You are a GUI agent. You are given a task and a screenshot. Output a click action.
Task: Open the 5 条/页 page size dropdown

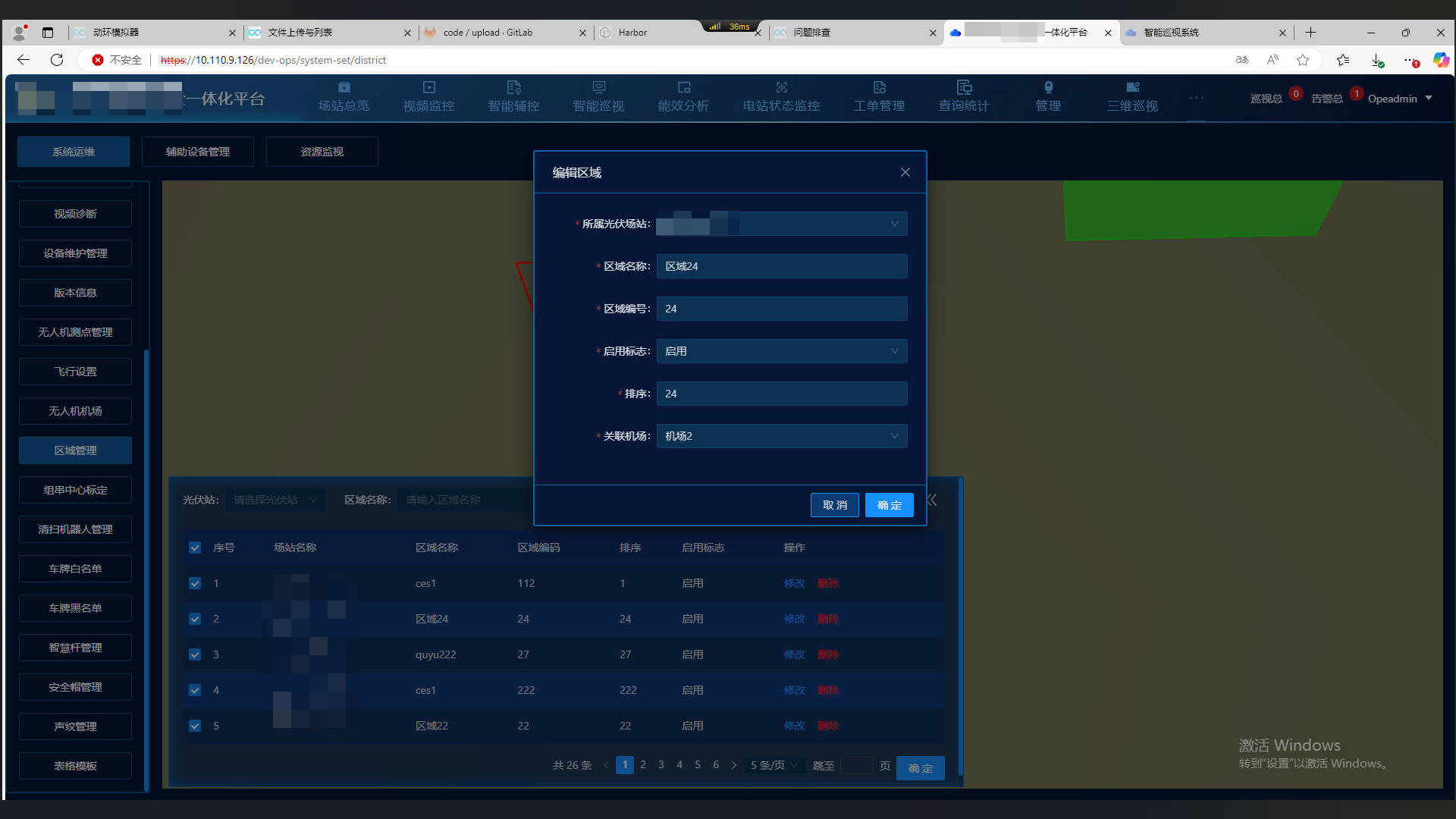[x=774, y=765]
